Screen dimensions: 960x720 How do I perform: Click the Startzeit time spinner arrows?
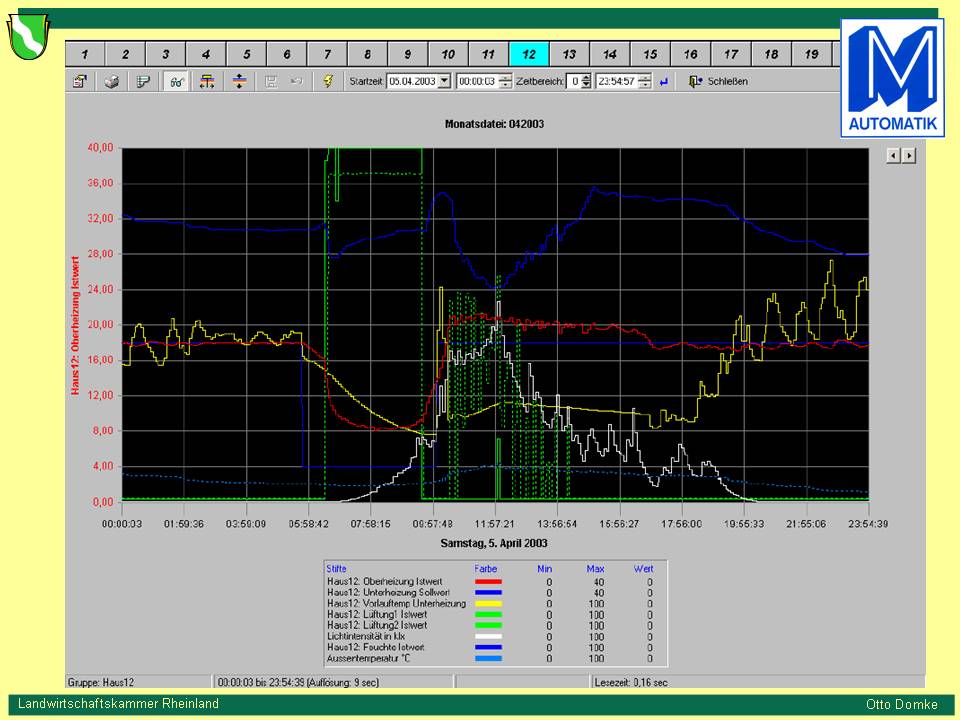coord(505,81)
